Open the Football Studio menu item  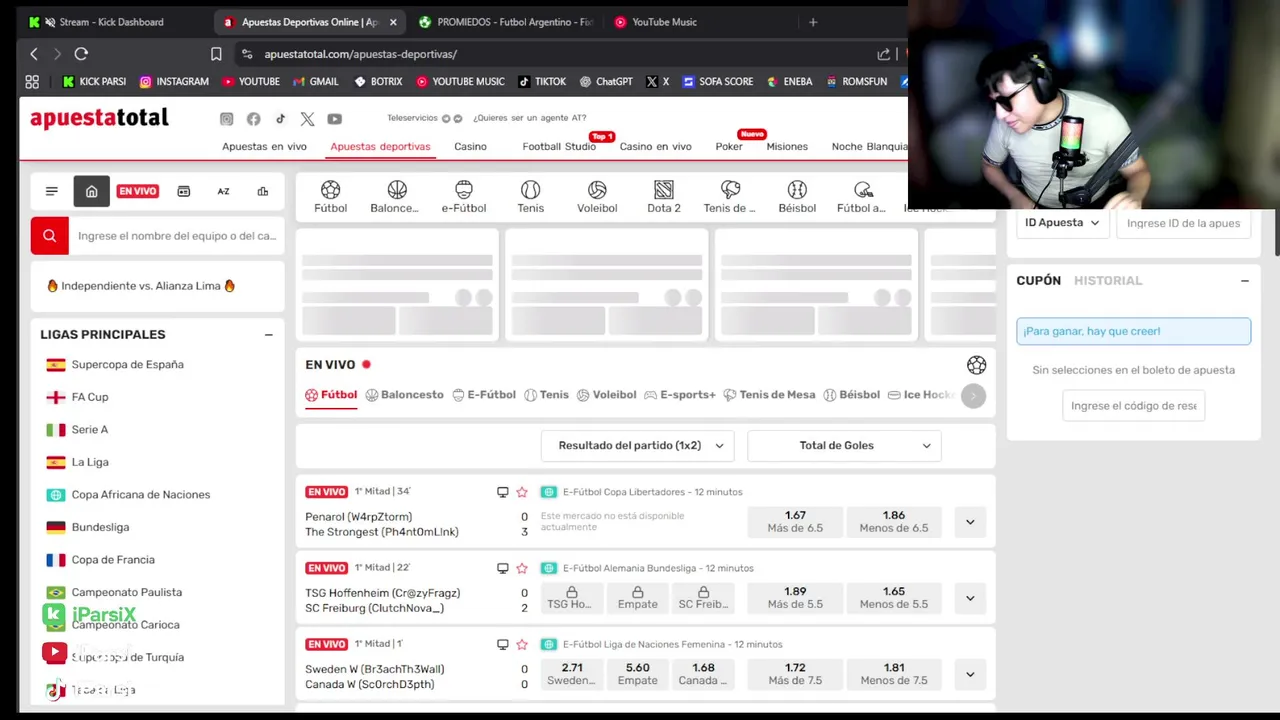click(559, 146)
